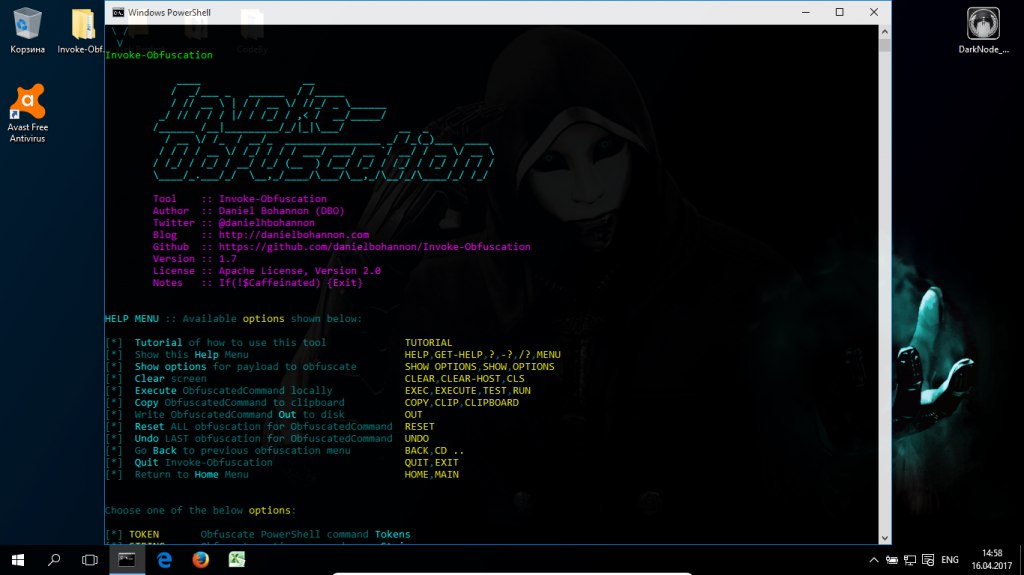Click 'Choose one of the below options' line
The image size is (1024, 575).
pos(200,510)
